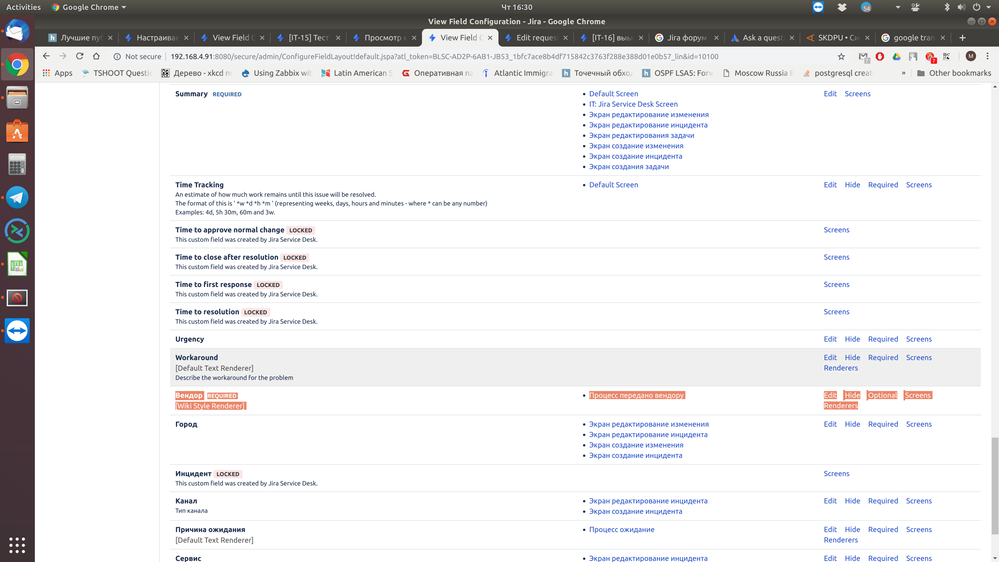This screenshot has width=999, height=562.
Task: Expand the Google Chrome app menu
Action: [89, 7]
